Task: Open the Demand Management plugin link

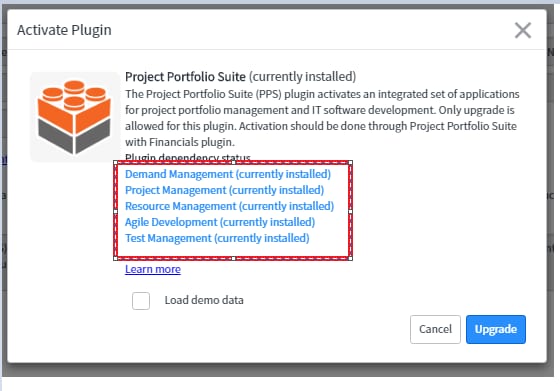Action: (x=228, y=174)
